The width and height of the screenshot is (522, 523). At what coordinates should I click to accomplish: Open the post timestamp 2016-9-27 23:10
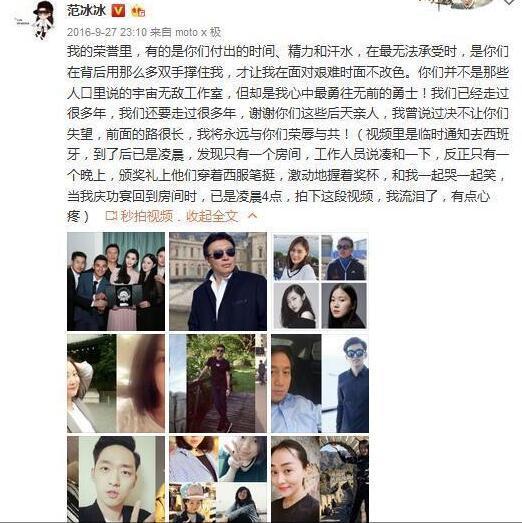tap(107, 32)
